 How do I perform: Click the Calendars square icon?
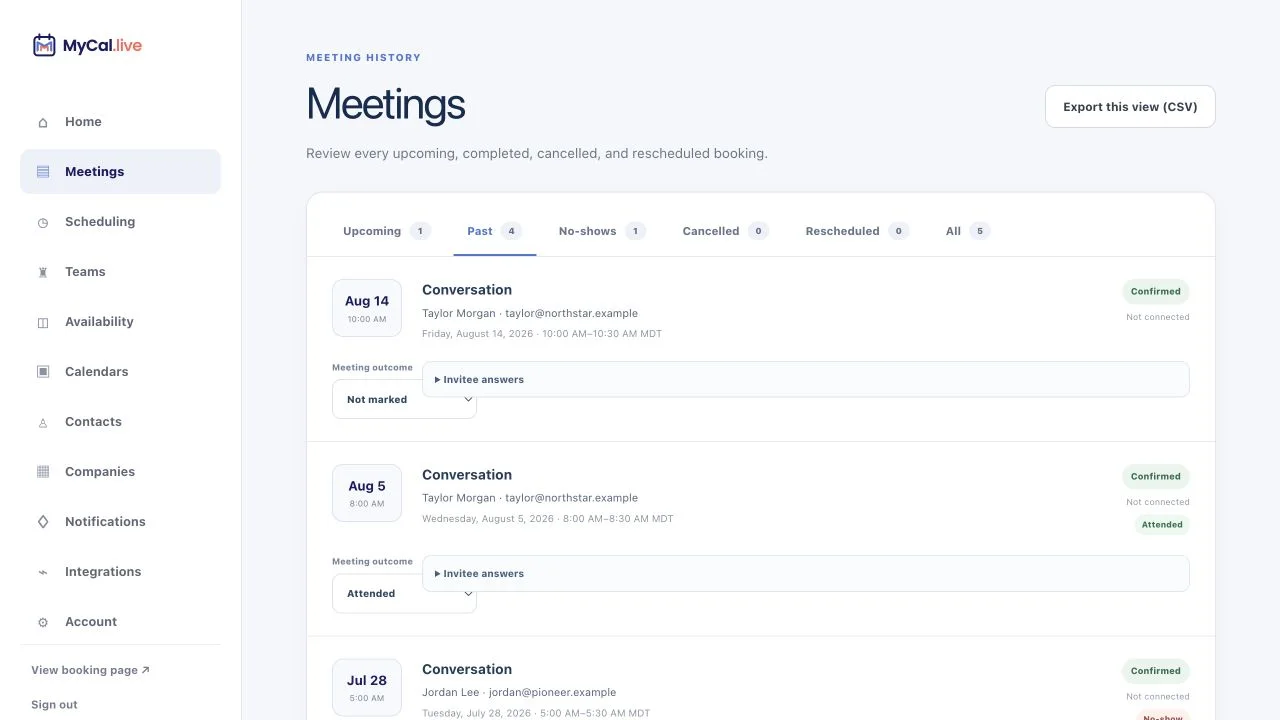click(x=43, y=372)
